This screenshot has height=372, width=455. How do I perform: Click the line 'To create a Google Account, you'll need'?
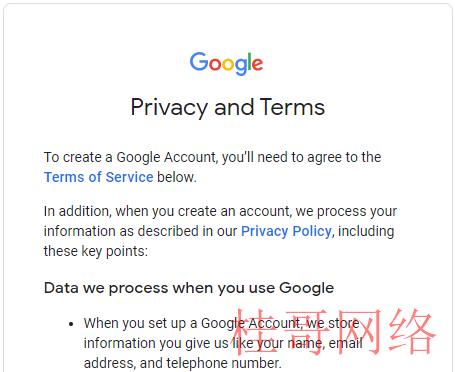click(212, 157)
